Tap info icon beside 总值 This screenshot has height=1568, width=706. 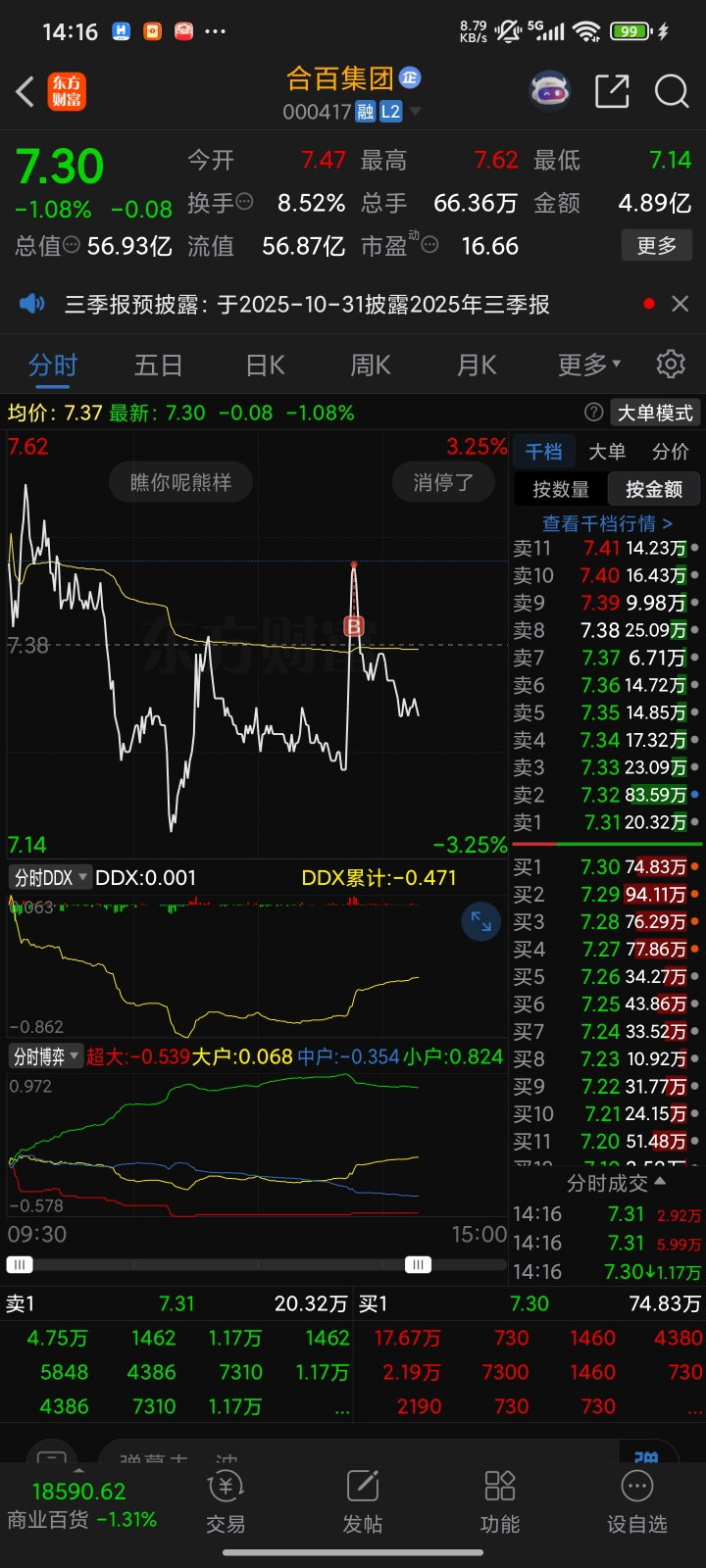point(72,245)
